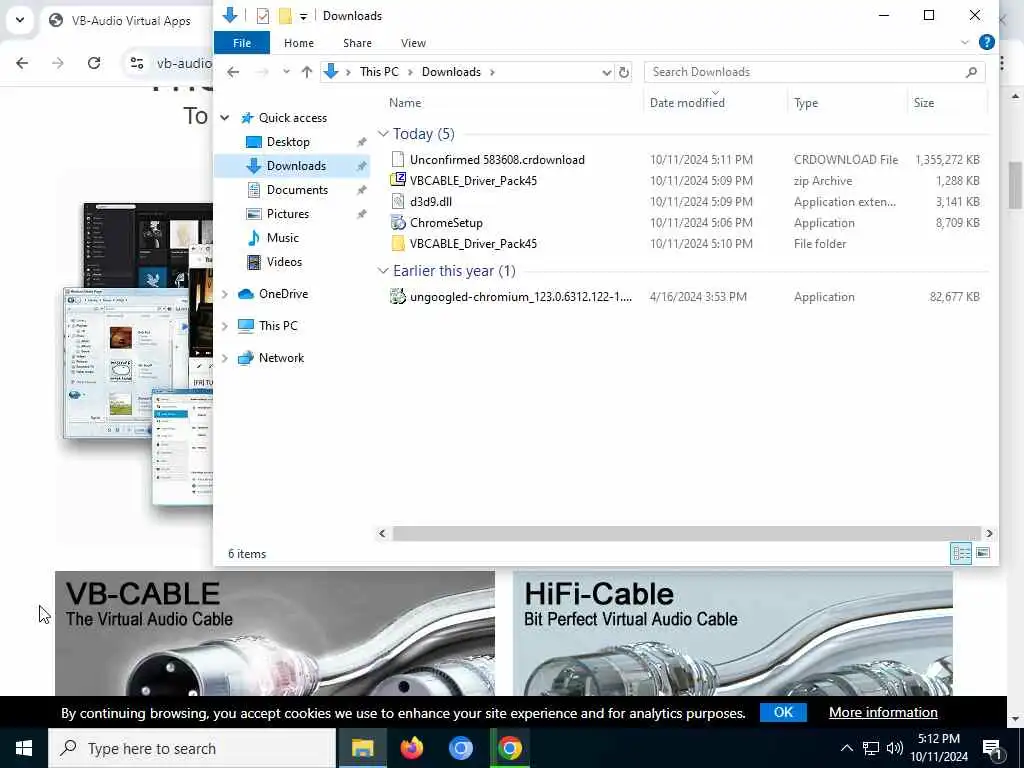1024x768 pixels.
Task: Select the VBCABLE_Driver_Pack45 zip archive icon
Action: coord(398,180)
